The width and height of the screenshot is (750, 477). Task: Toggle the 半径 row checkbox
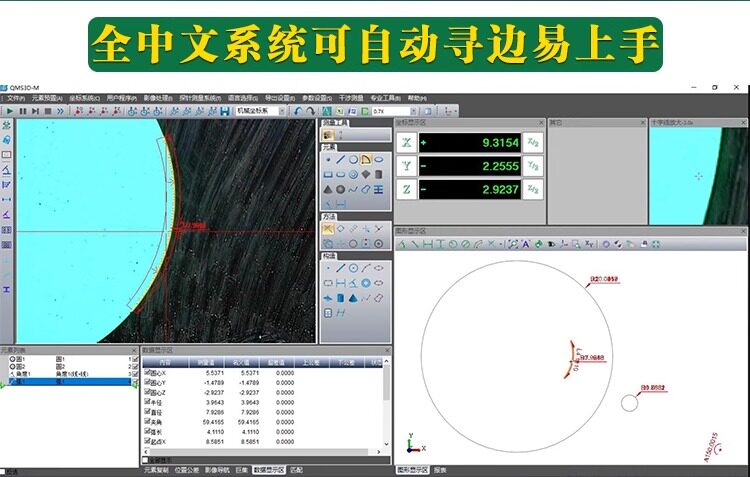click(147, 401)
